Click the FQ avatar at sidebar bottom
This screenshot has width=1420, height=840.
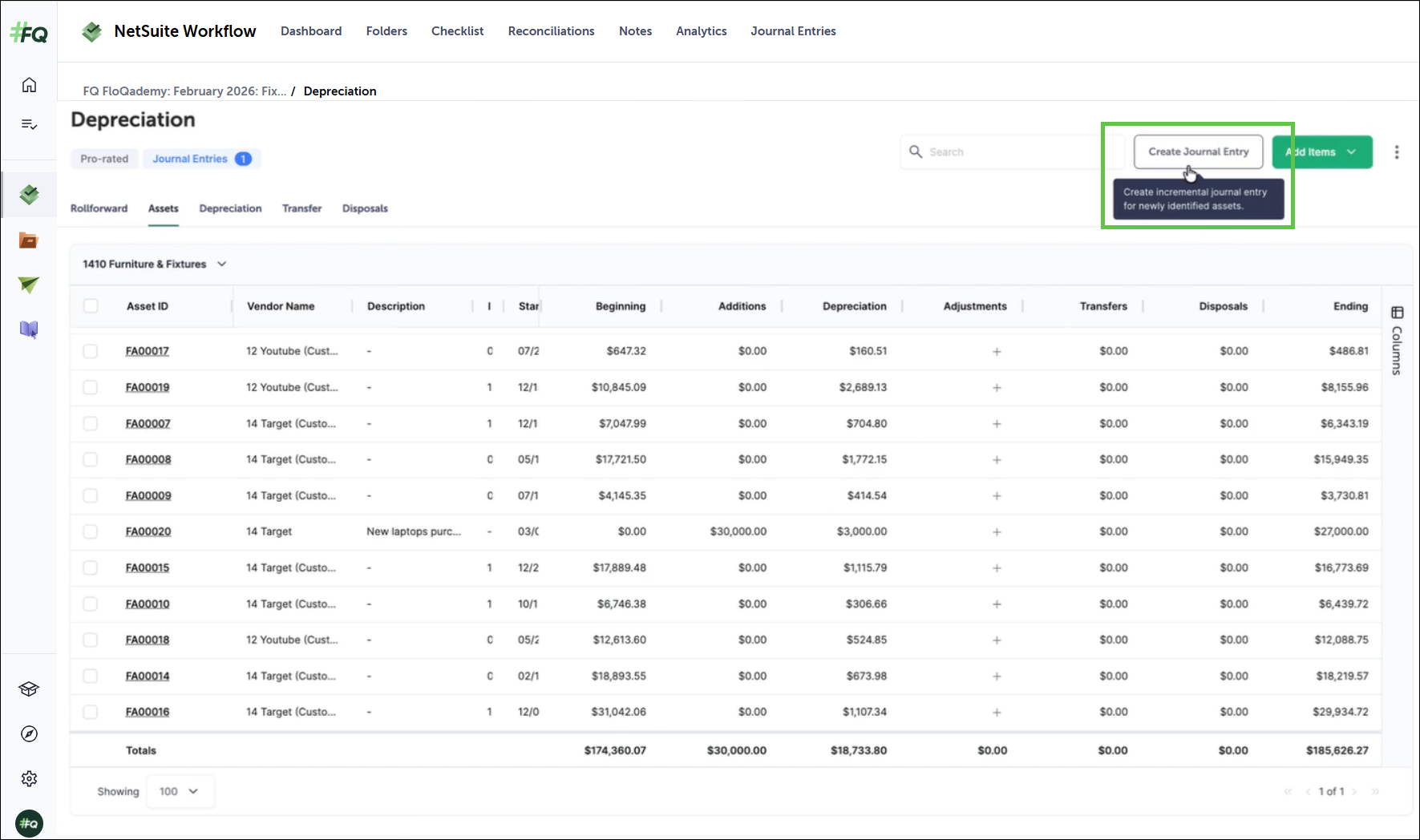point(29,823)
